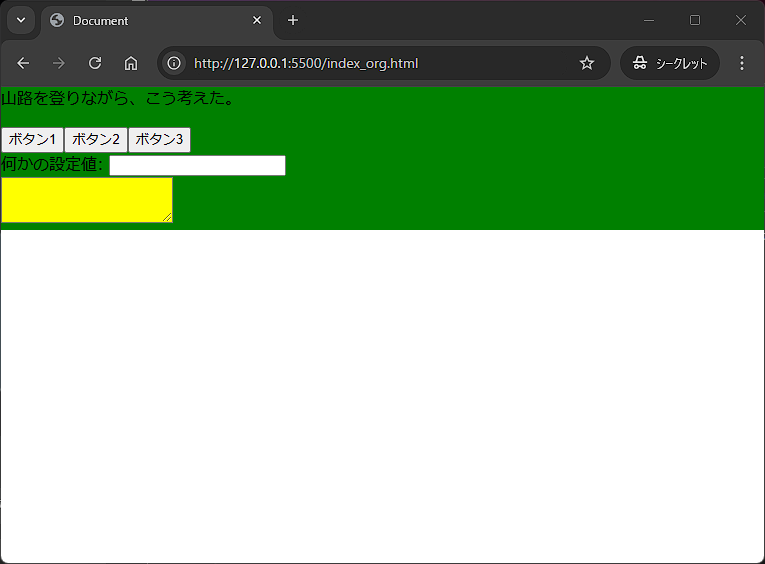
Task: Click the 何かの設定値: label
Action: pos(52,164)
